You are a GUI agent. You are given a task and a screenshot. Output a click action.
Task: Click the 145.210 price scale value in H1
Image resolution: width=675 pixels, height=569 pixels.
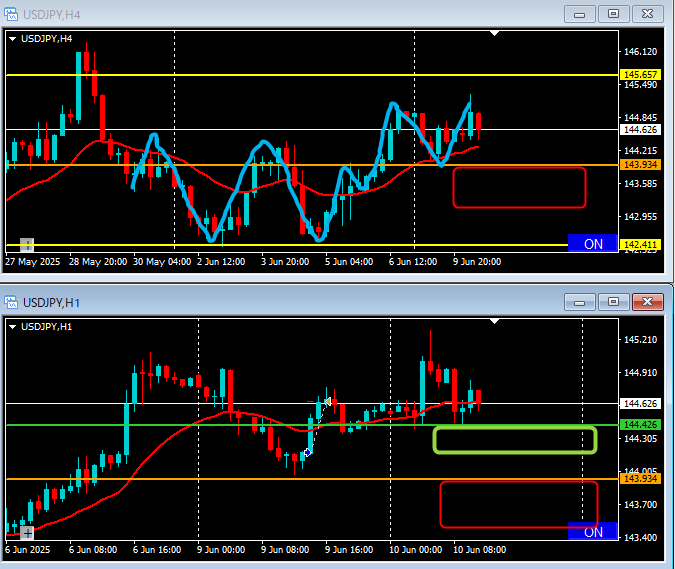tap(641, 340)
